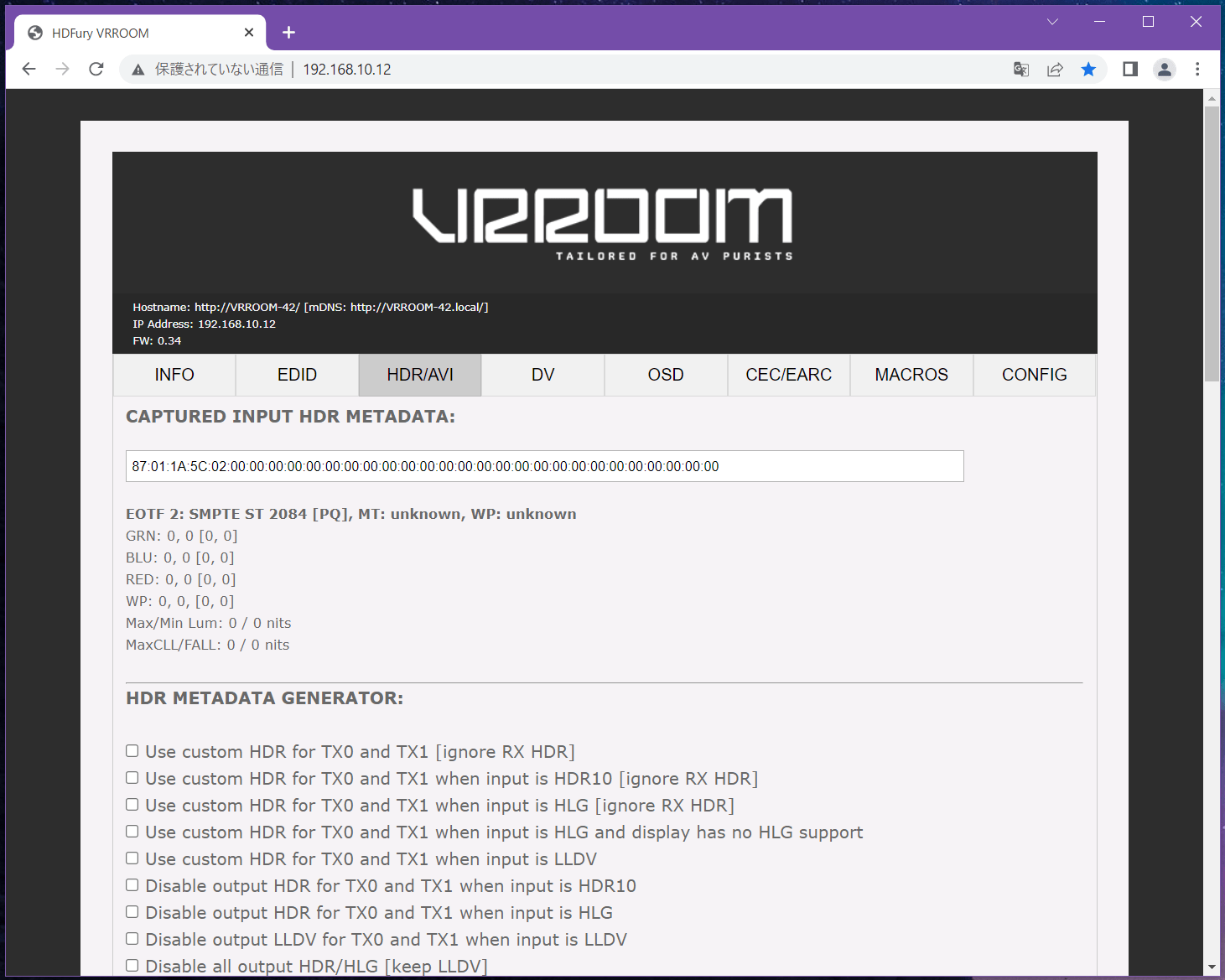Click the MaxCLL/FALL: 0 / 0 nits line
Image resolution: width=1225 pixels, height=980 pixels.
coord(208,645)
